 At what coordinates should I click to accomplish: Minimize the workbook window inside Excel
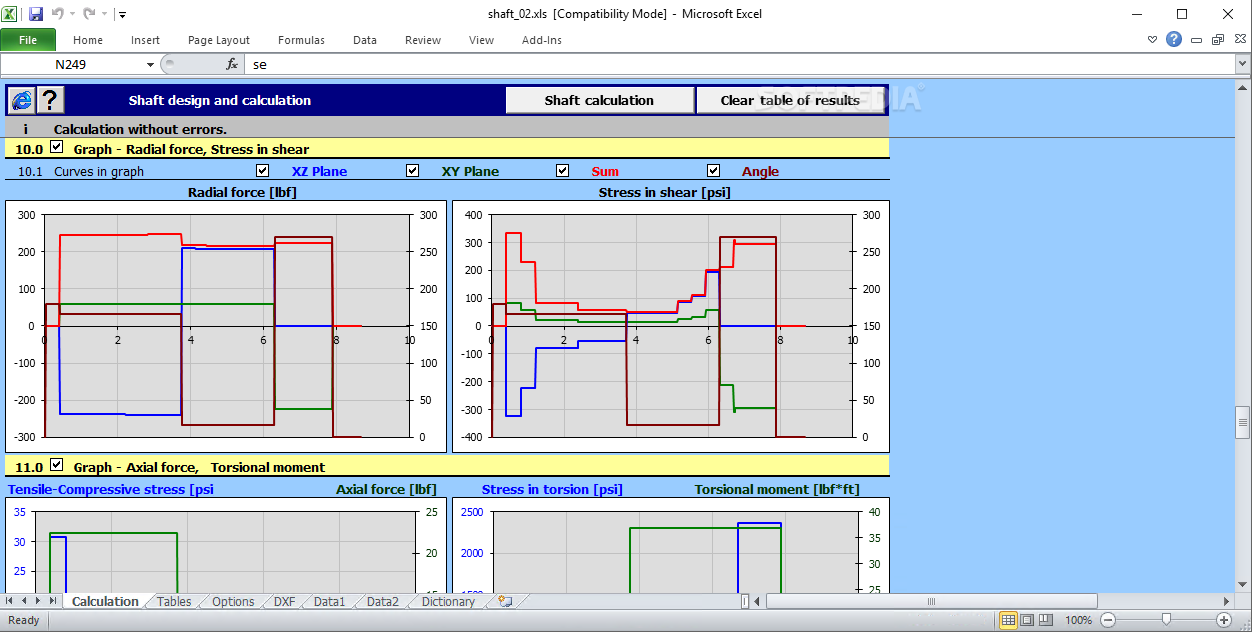tap(1197, 40)
